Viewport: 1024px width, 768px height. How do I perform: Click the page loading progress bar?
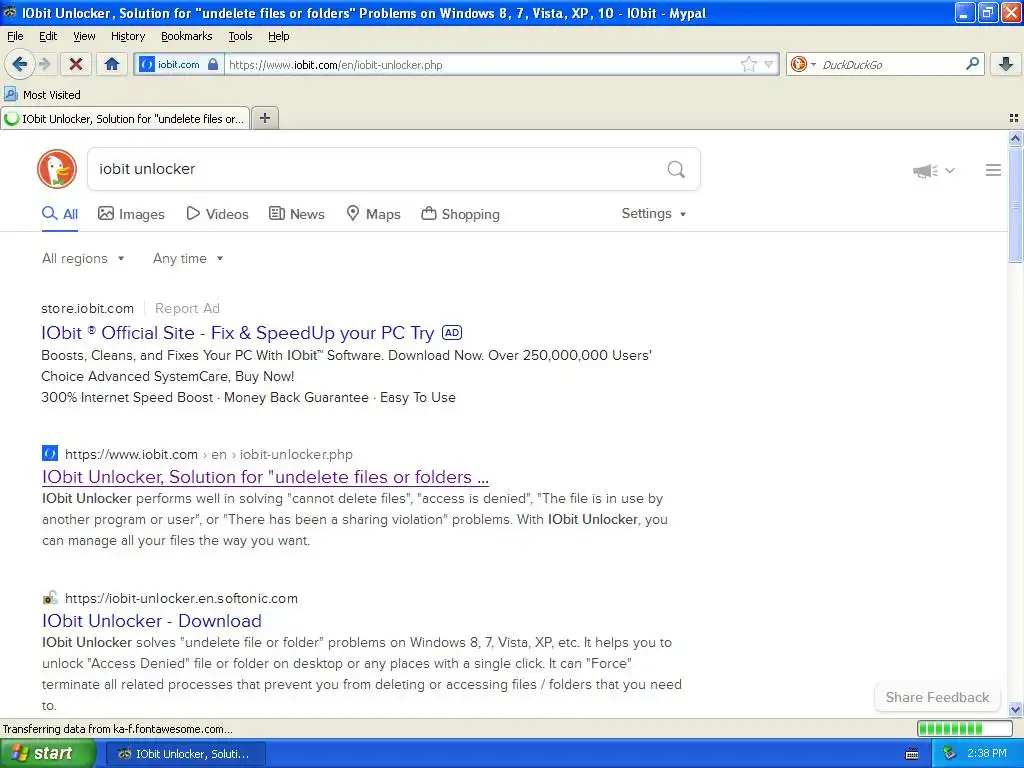[x=965, y=729]
